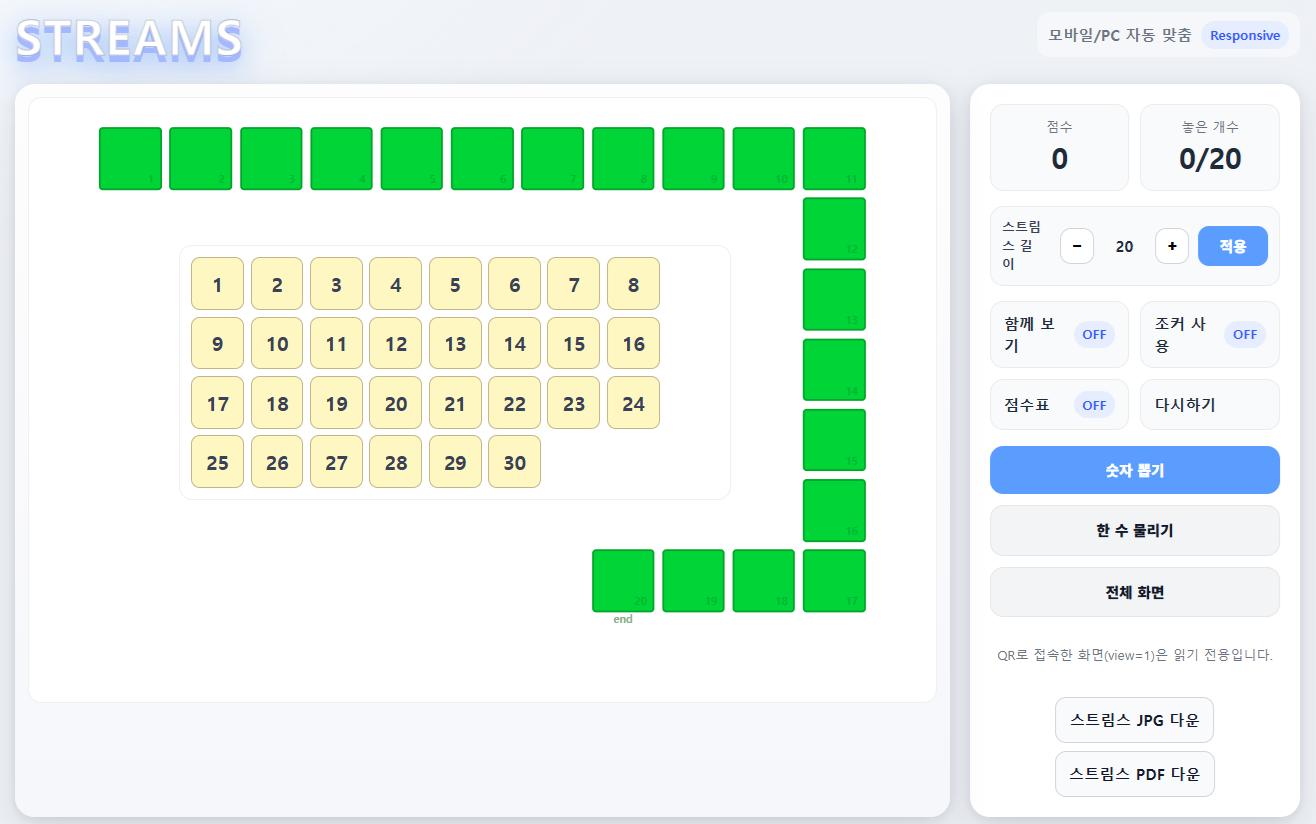Click 숫자 뽑기 to draw a number

click(1135, 470)
